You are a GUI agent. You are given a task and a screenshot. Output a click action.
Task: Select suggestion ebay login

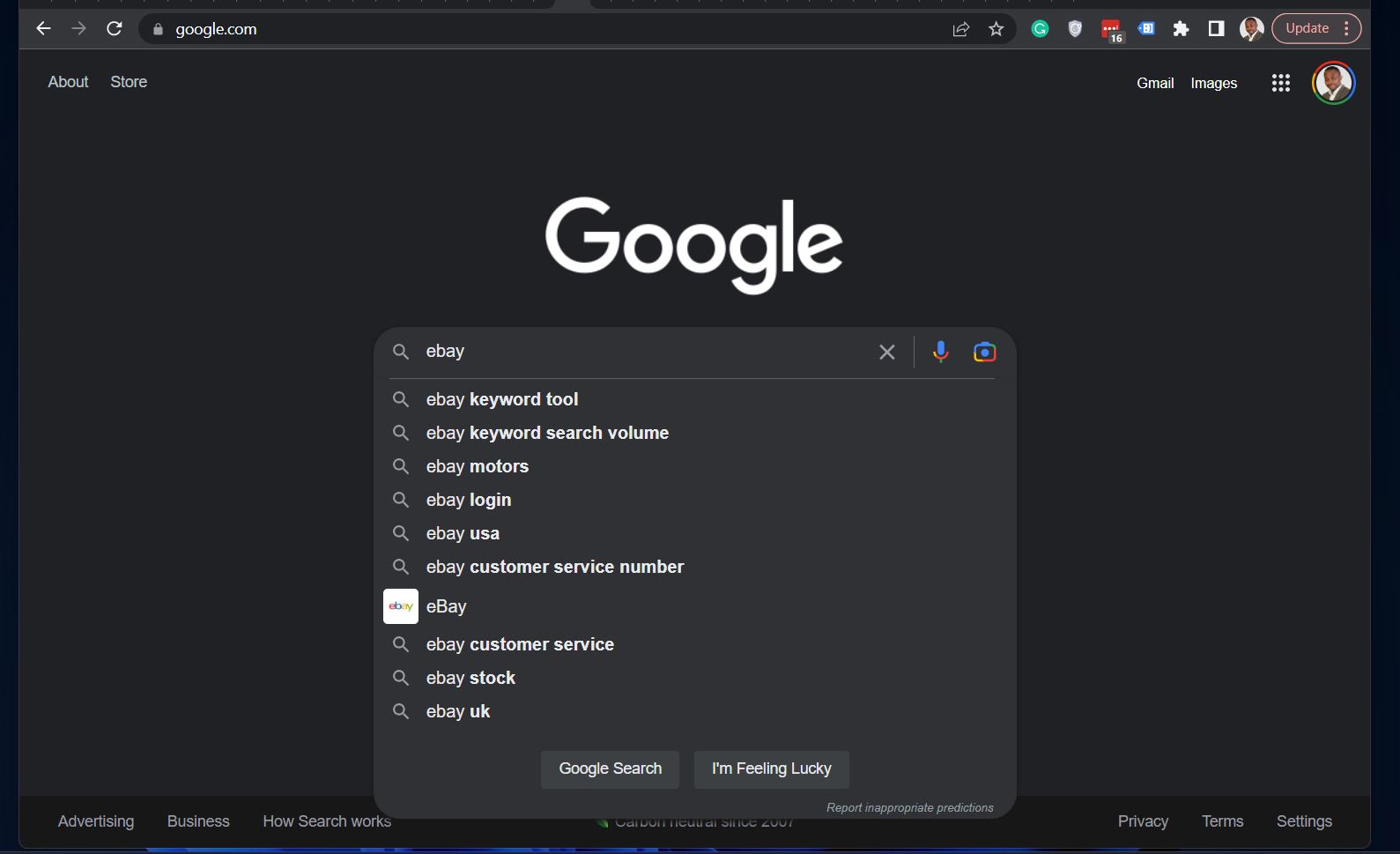click(693, 500)
